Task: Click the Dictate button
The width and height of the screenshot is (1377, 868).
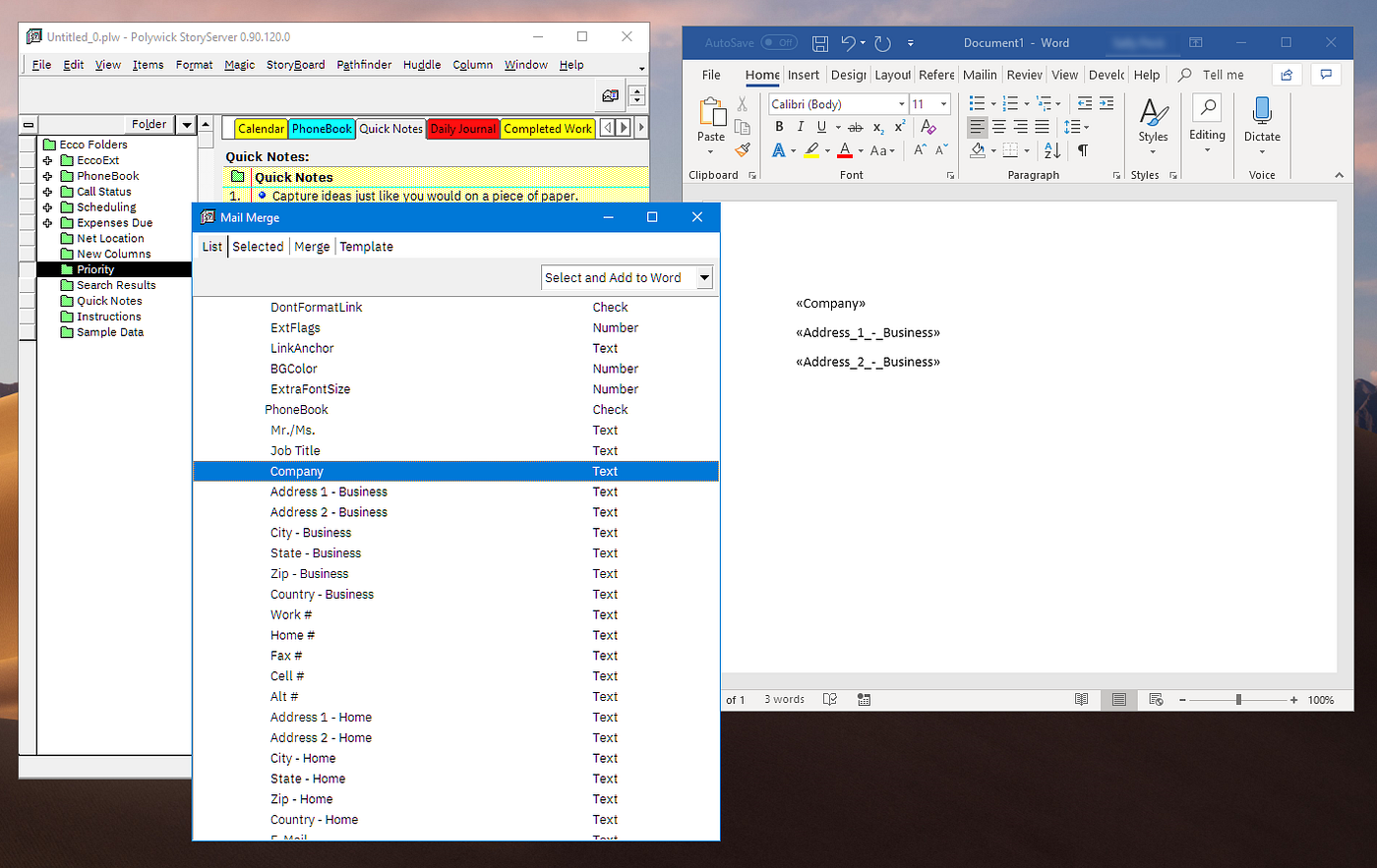Action: pos(1262,124)
